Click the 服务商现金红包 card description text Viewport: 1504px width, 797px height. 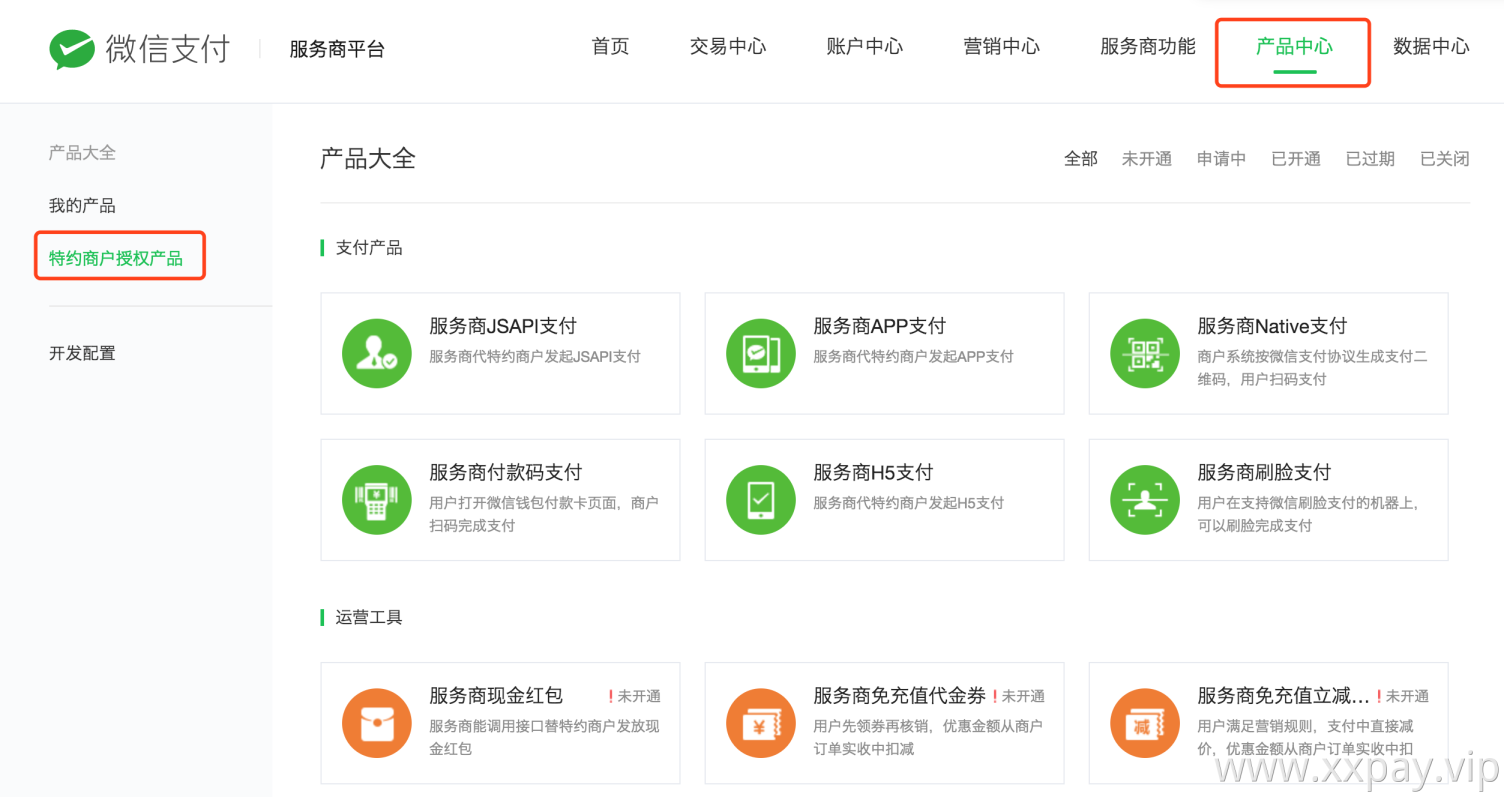(x=544, y=738)
